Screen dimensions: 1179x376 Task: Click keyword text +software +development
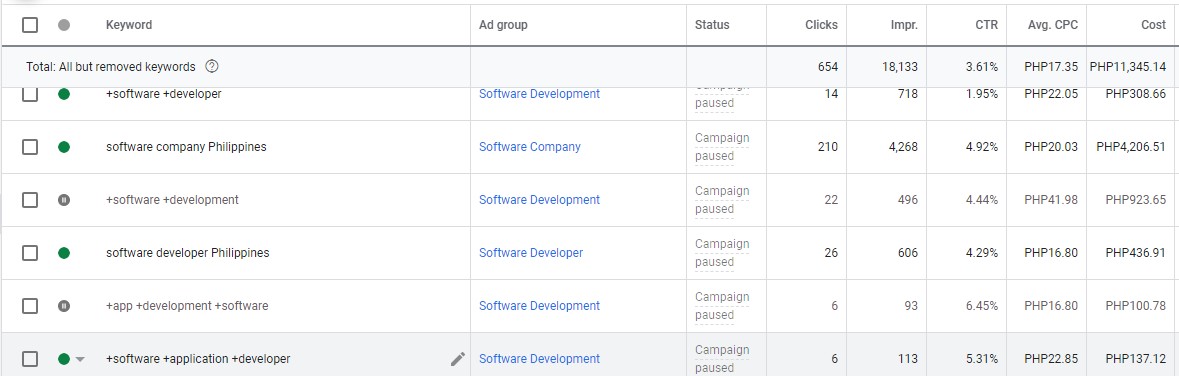pyautogui.click(x=172, y=200)
